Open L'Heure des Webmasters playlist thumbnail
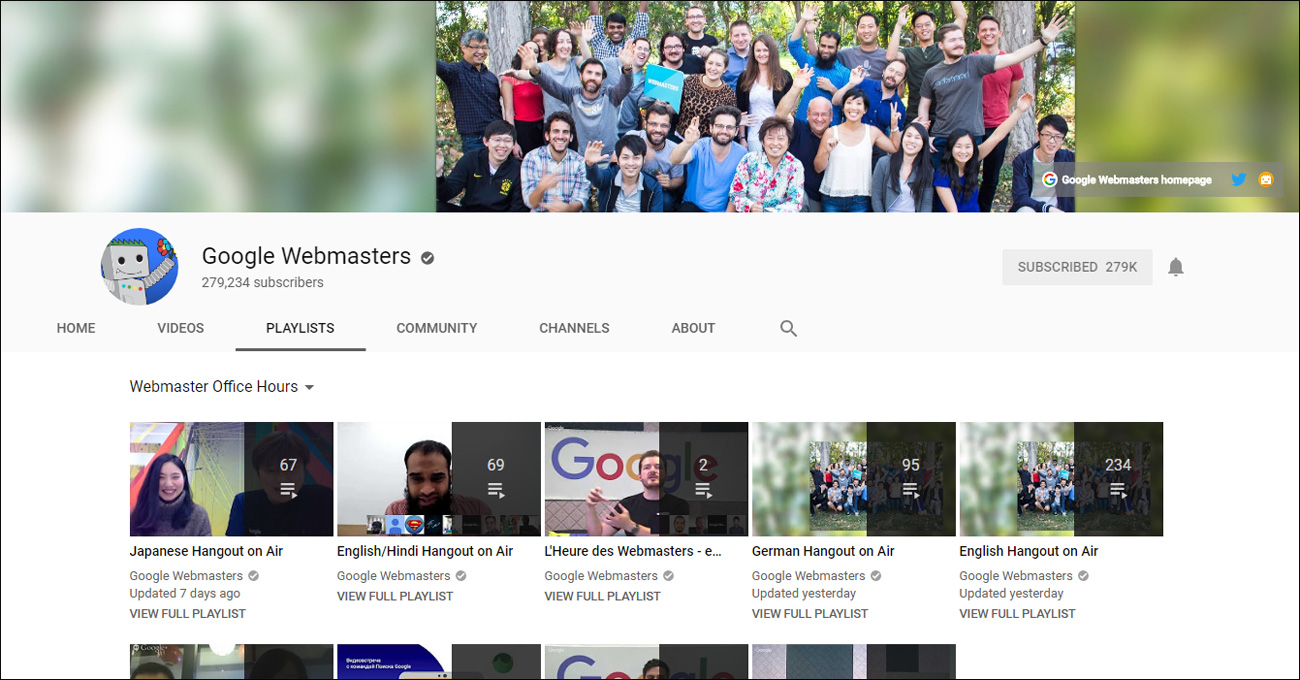 point(646,479)
